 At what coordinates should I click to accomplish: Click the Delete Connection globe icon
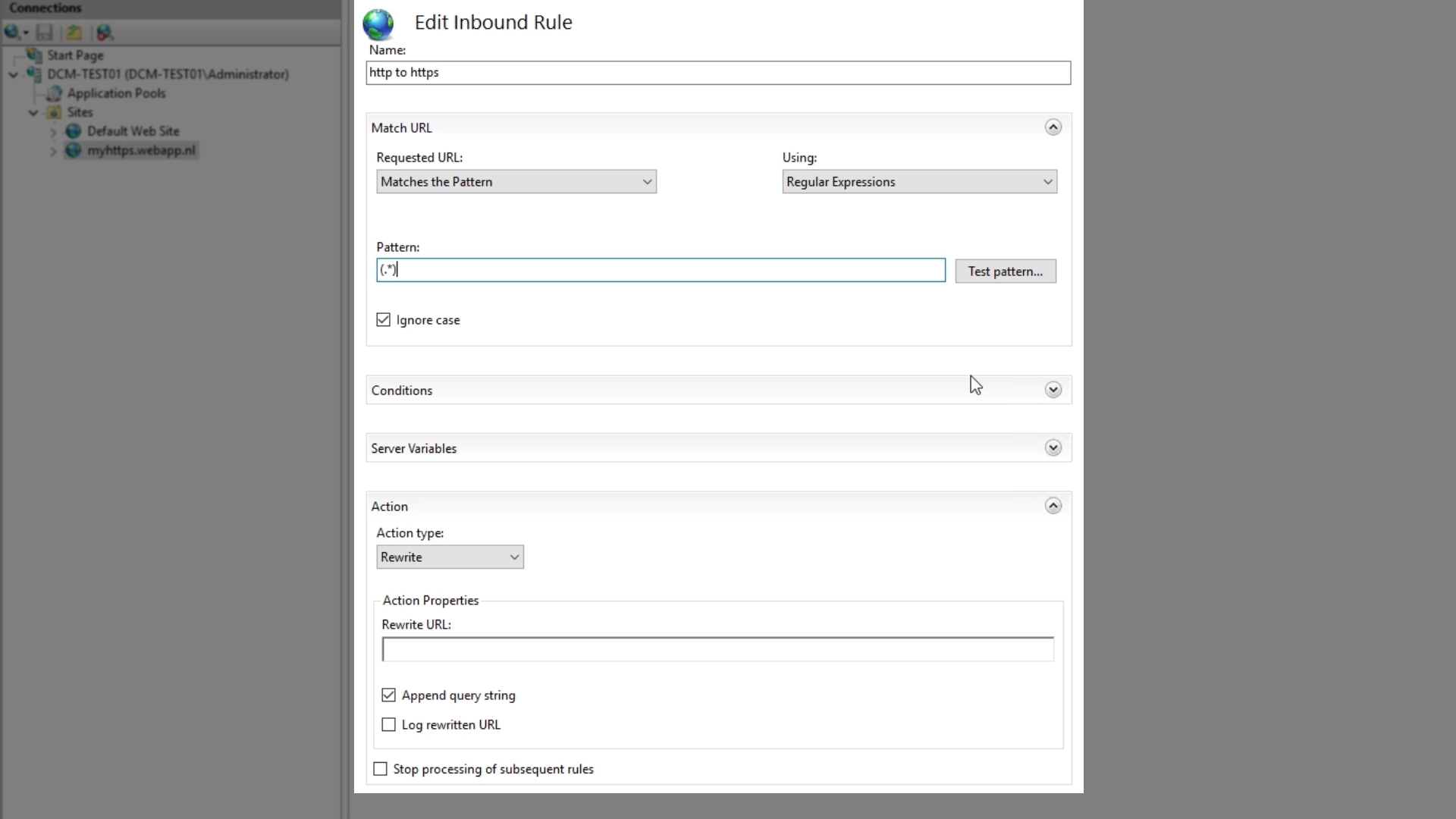(x=105, y=33)
